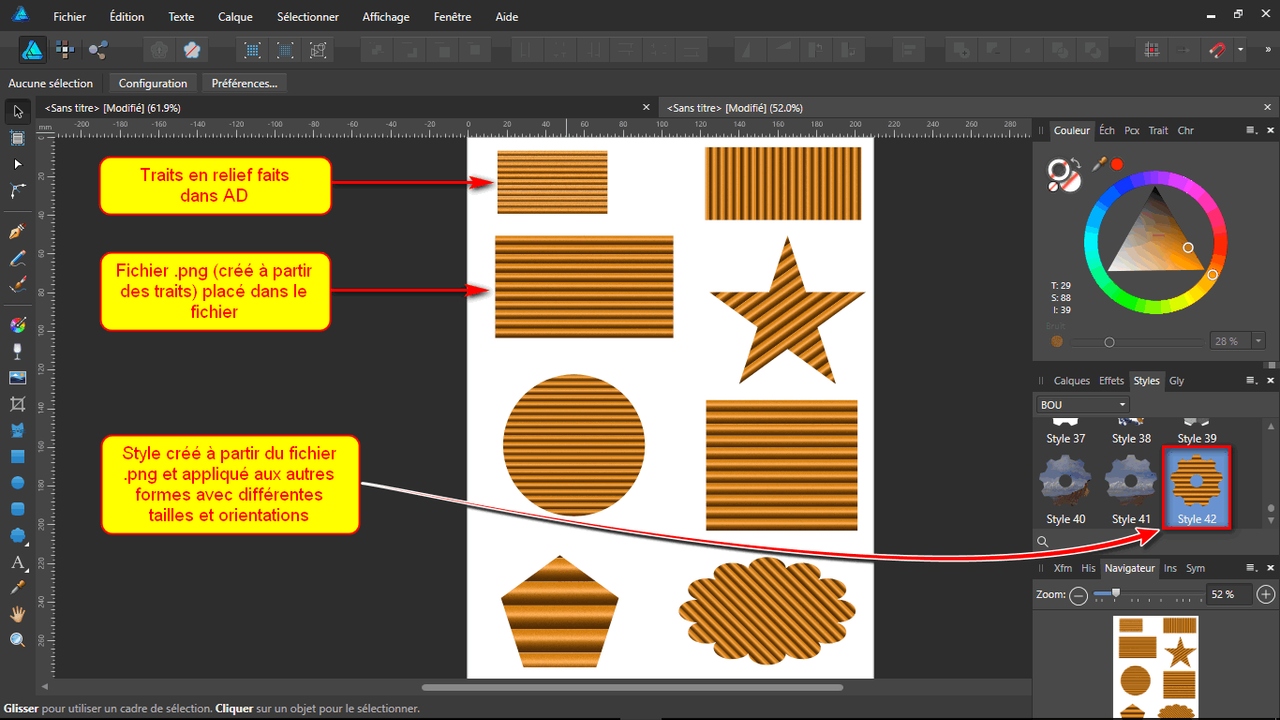Click the red recent color swatch
This screenshot has width=1280, height=720.
coord(1117,164)
